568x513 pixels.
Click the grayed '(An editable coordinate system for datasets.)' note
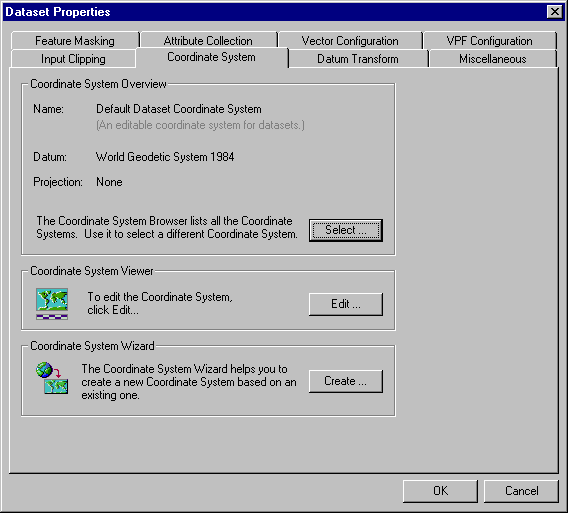(200, 125)
